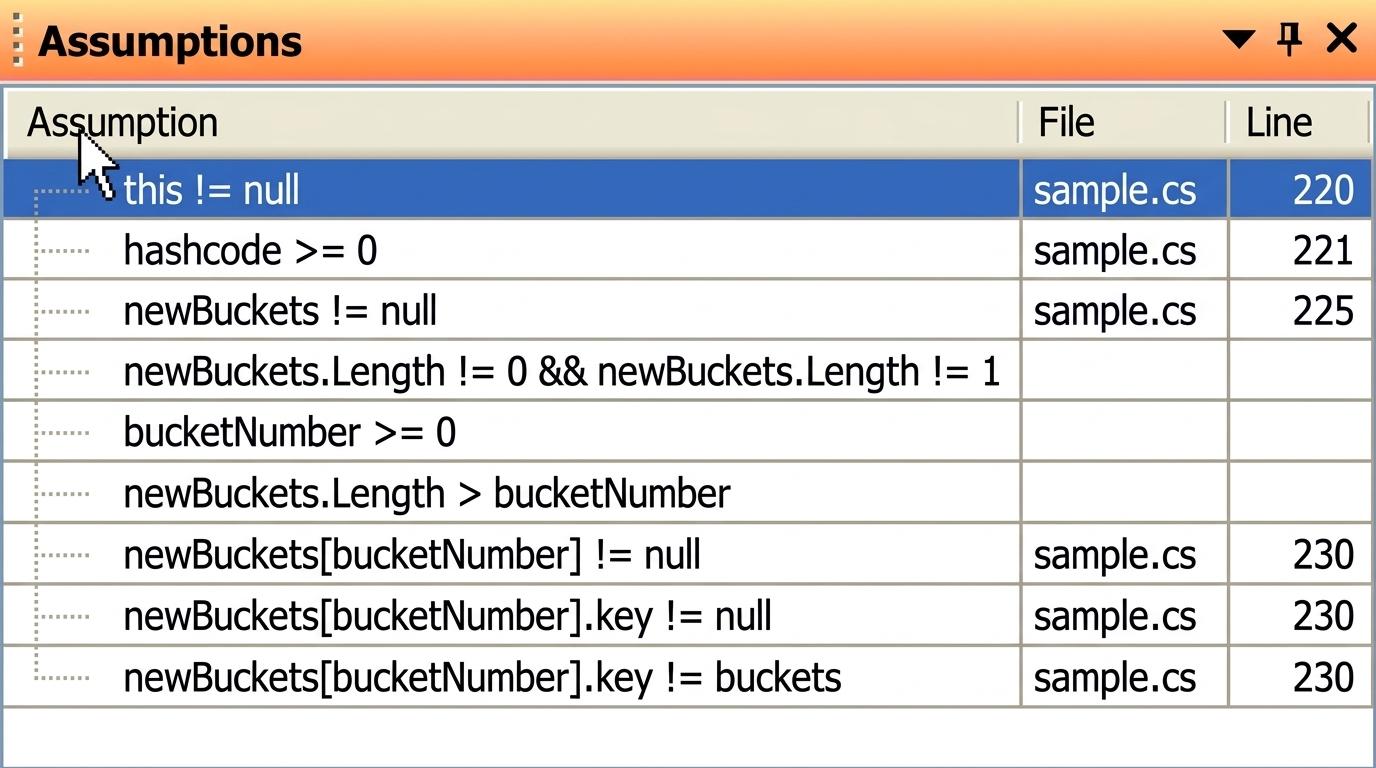This screenshot has width=1376, height=768.
Task: Select 'newBuckets[bucketNumber] != null' row
Action: [x=687, y=555]
